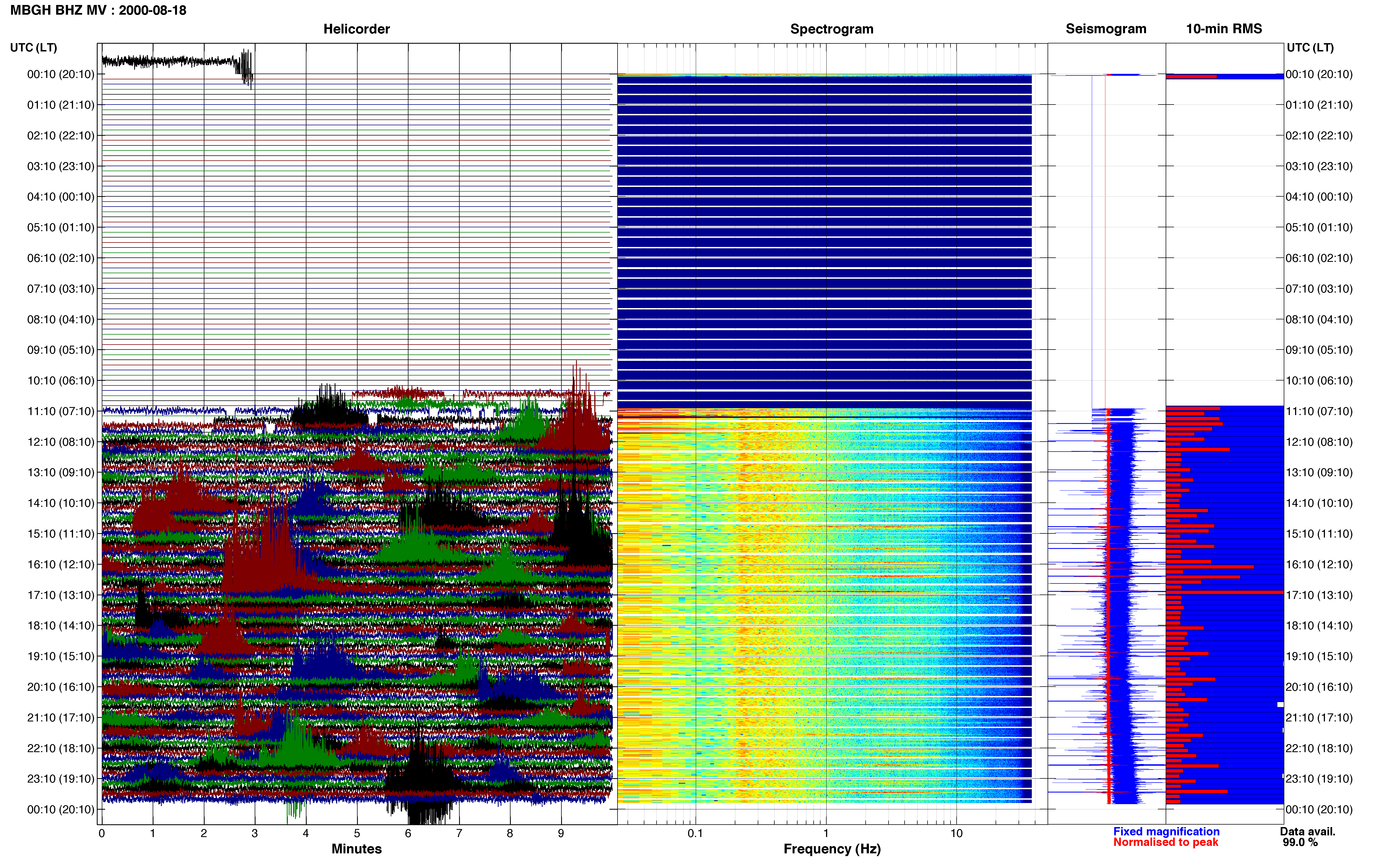Click the left '21:10 (17:10)' time label
Image resolution: width=1388 pixels, height=868 pixels.
[61, 718]
